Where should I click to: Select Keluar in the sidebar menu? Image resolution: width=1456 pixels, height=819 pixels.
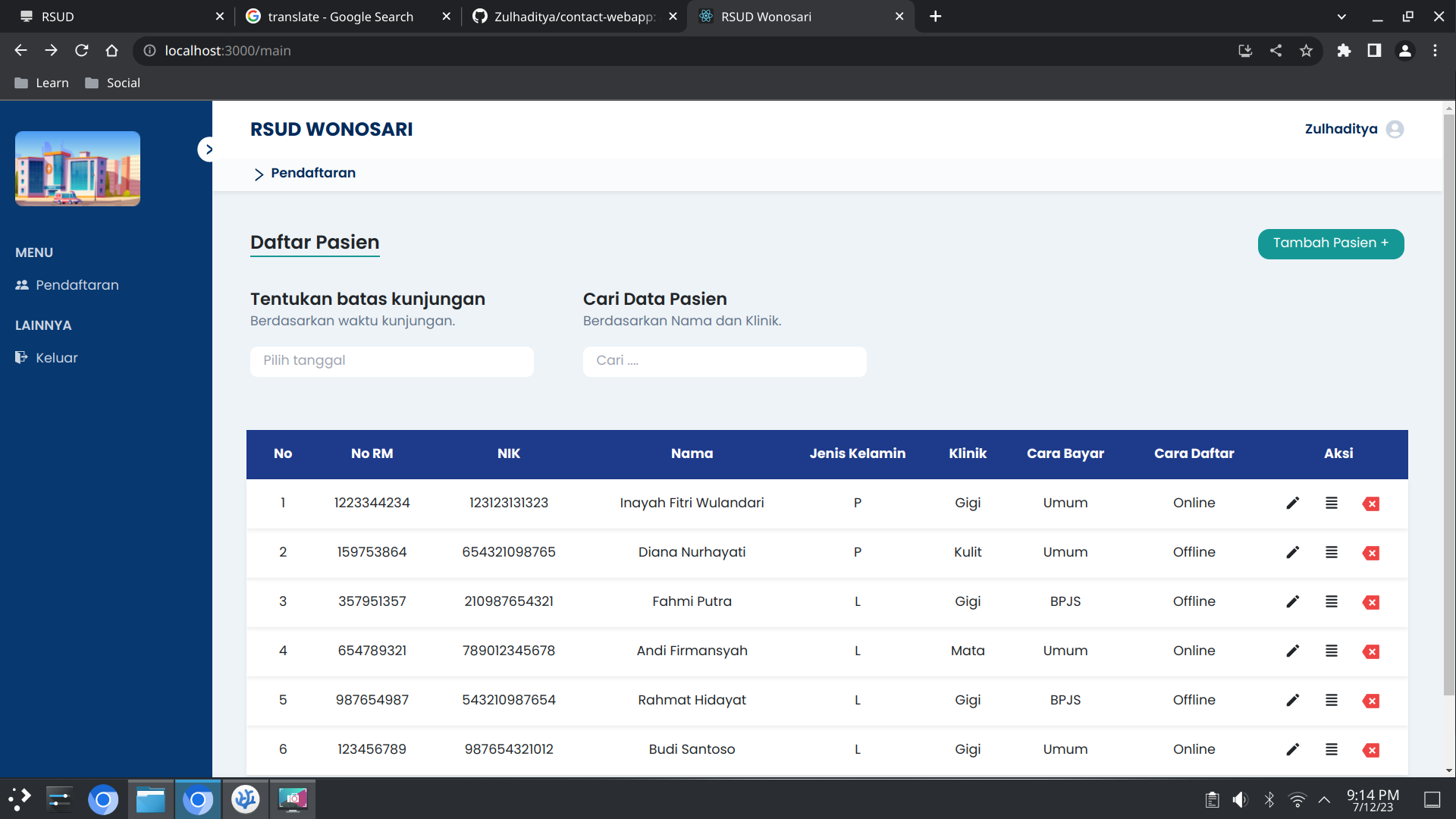[x=56, y=358]
